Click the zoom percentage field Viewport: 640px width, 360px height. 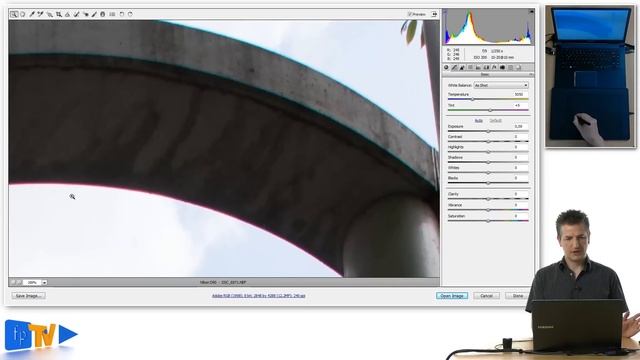[32, 282]
